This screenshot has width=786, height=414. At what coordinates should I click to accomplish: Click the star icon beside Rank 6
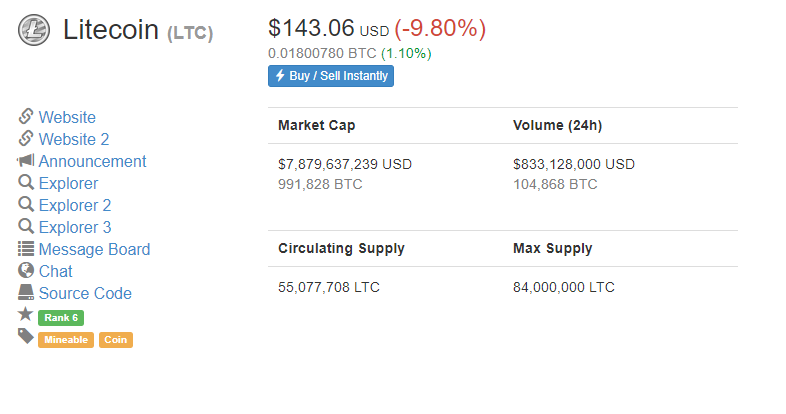[26, 314]
